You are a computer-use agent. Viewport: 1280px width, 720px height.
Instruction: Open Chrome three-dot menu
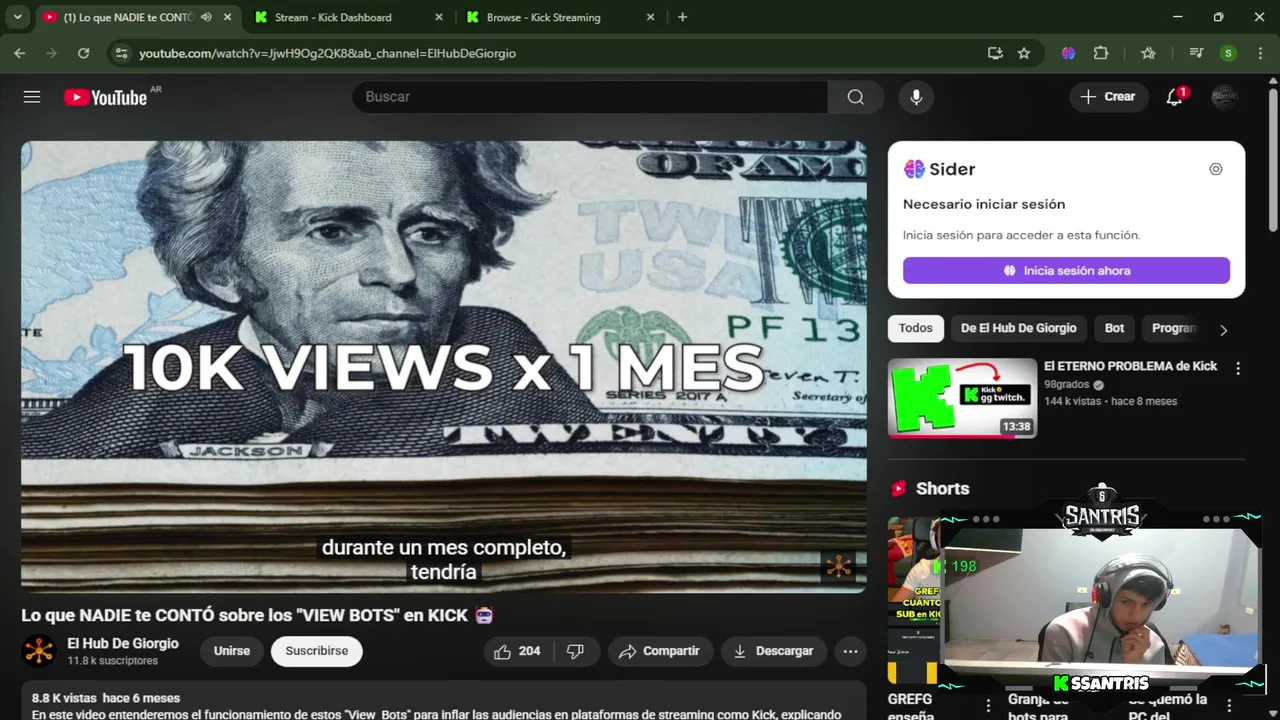pos(1259,53)
